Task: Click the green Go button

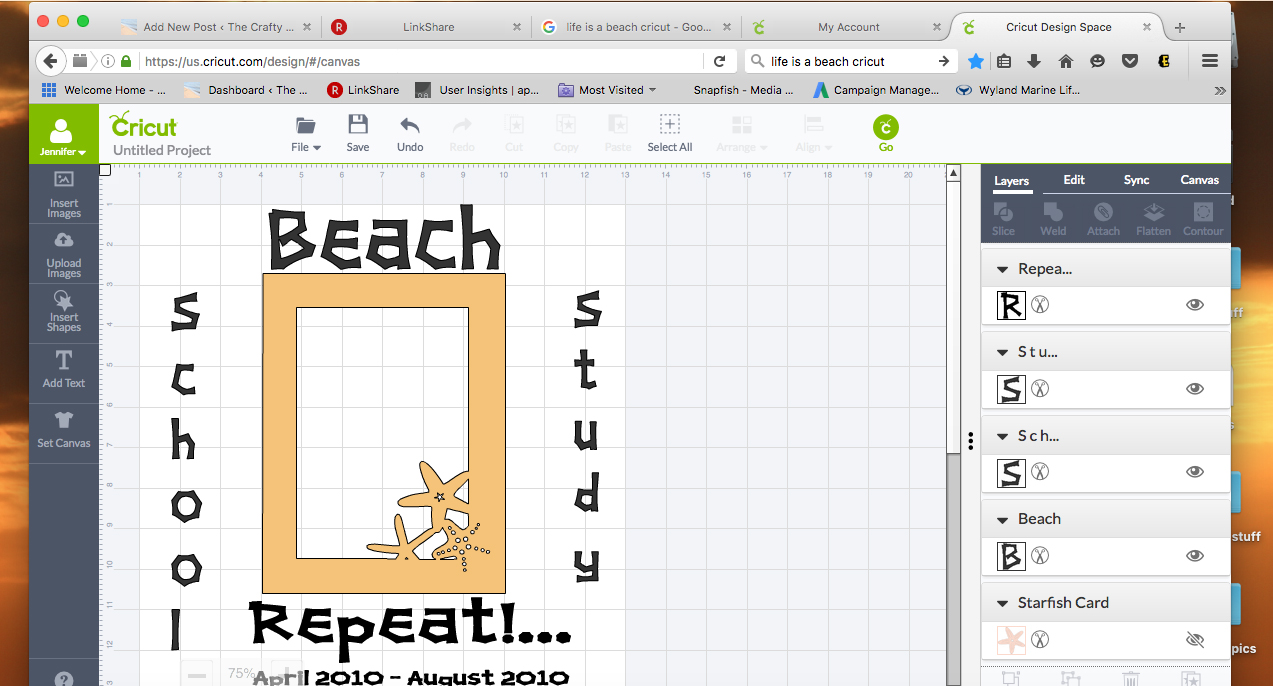Action: [885, 133]
